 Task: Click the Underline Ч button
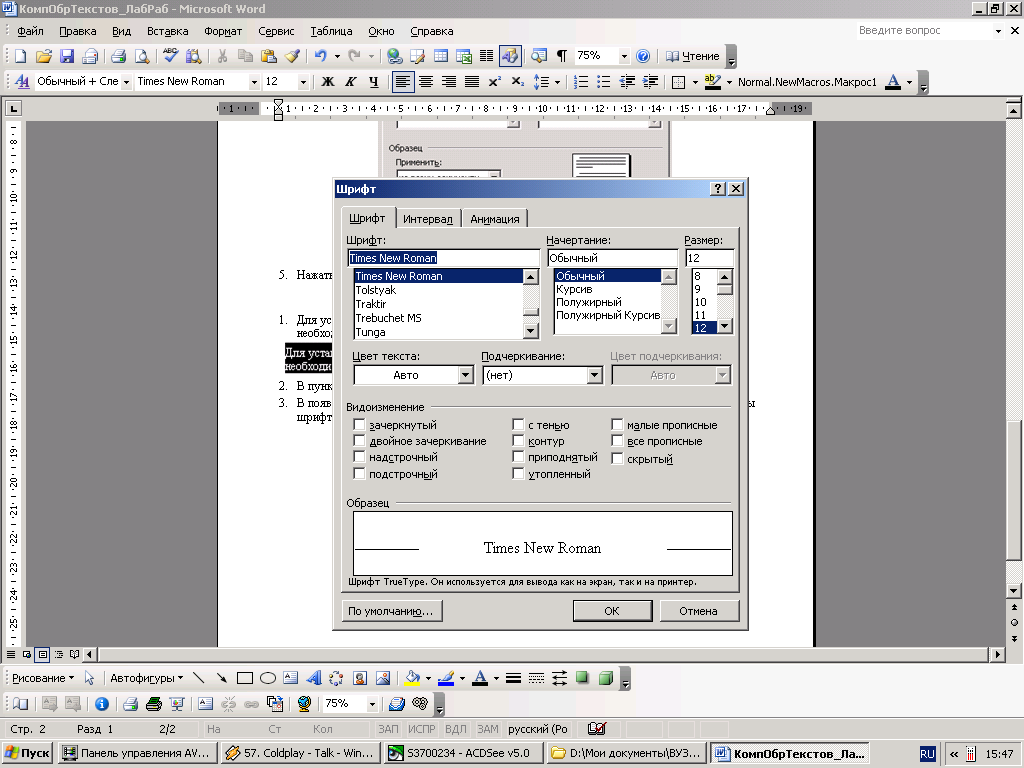tap(374, 82)
